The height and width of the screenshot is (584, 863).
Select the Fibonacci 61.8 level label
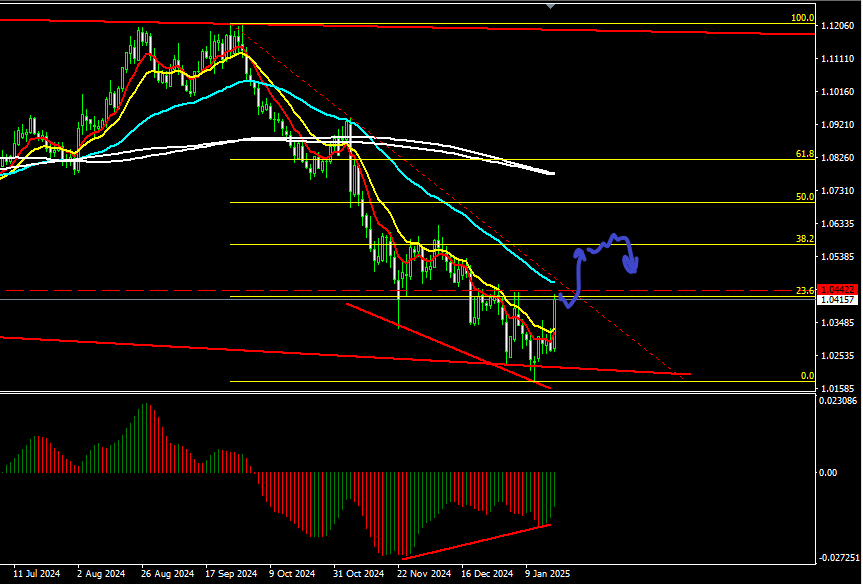(x=805, y=154)
